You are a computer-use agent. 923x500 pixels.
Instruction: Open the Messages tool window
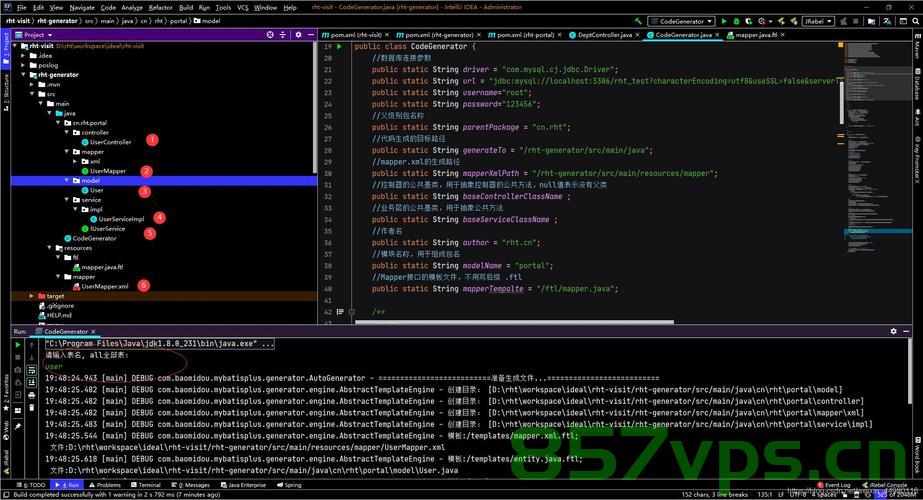coord(191,485)
